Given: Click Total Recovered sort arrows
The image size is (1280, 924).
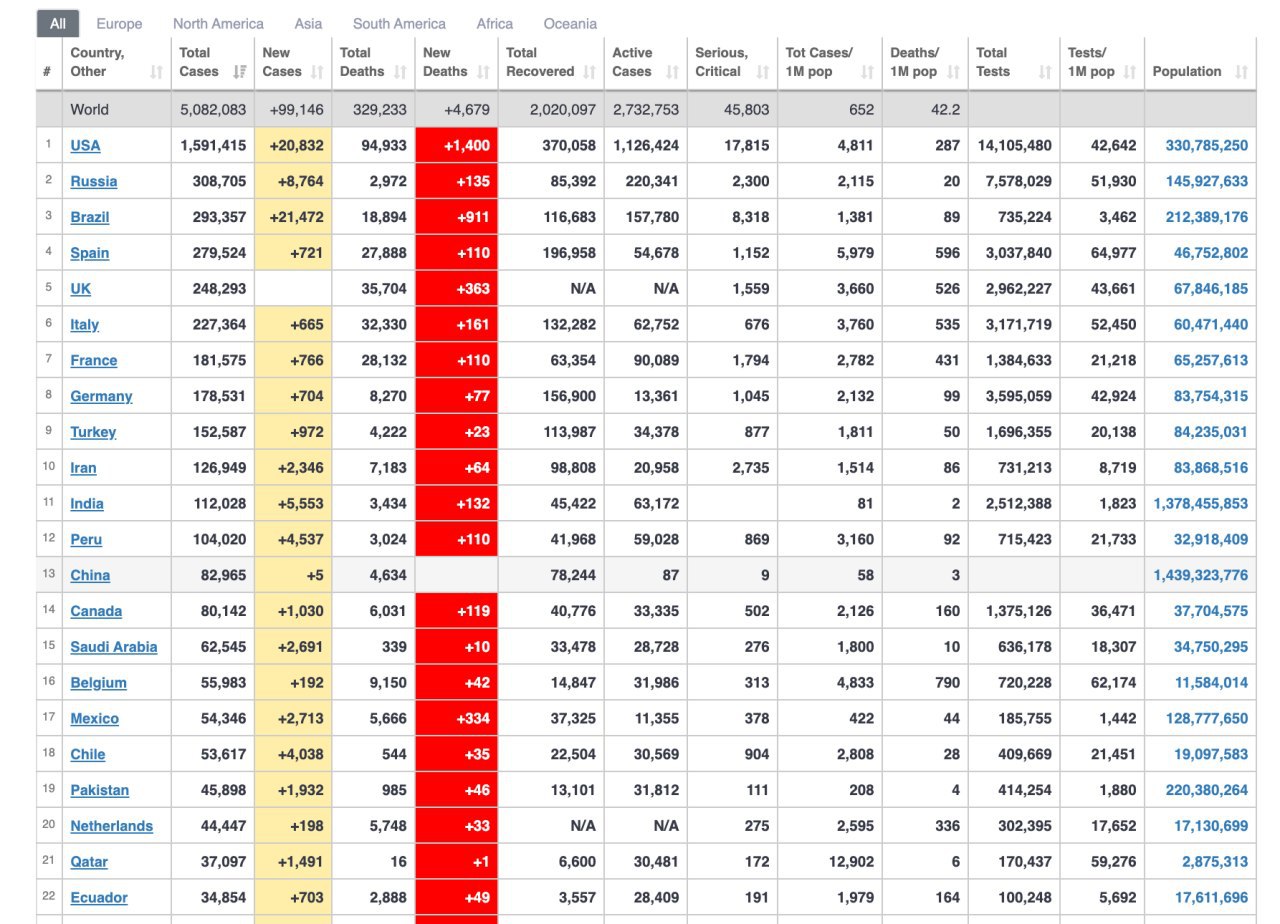Looking at the screenshot, I should point(589,72).
